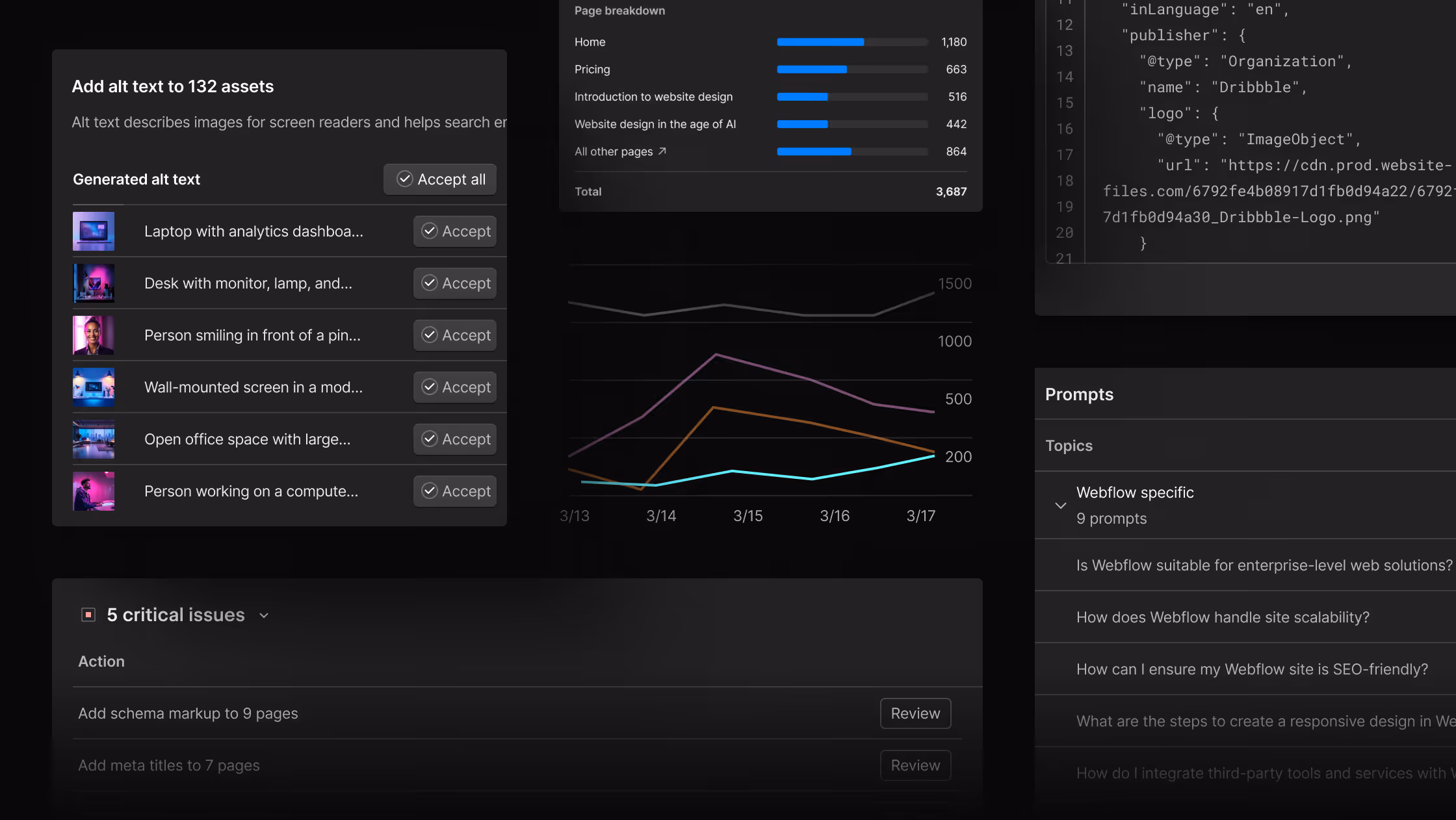Toggle acceptance of person working on computer alt text

click(430, 491)
